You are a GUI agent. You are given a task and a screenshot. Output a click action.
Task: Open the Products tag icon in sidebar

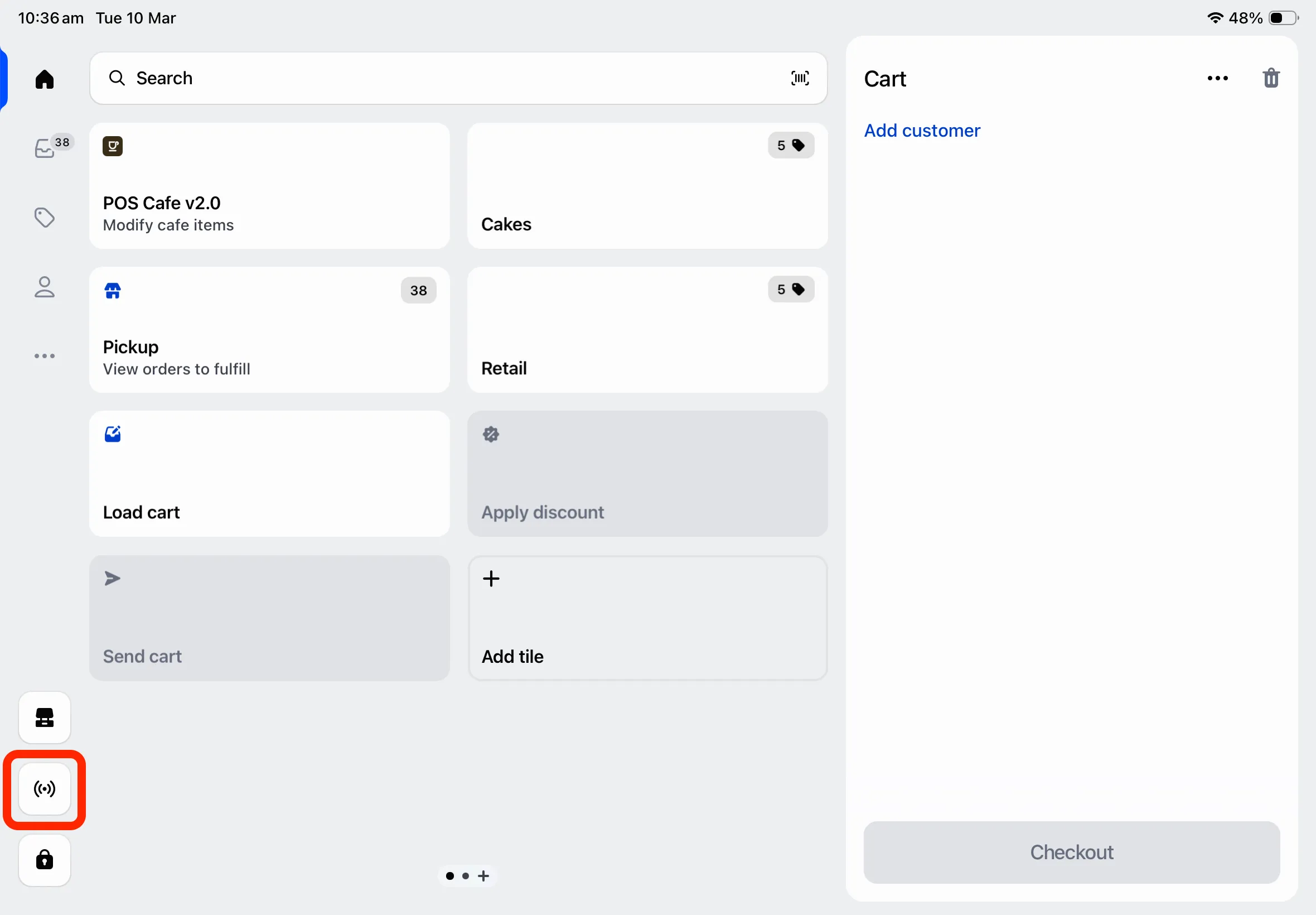(45, 217)
